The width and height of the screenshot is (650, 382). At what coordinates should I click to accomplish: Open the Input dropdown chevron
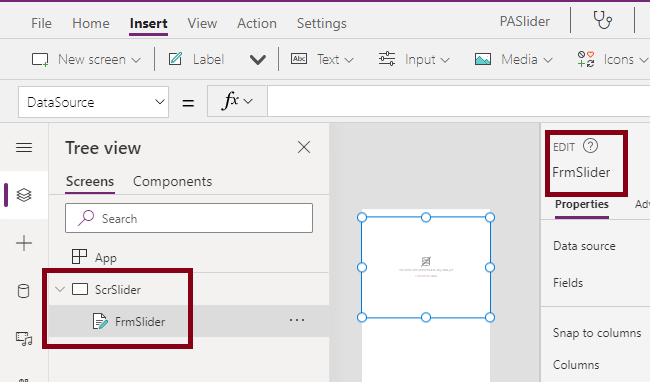pyautogui.click(x=445, y=60)
